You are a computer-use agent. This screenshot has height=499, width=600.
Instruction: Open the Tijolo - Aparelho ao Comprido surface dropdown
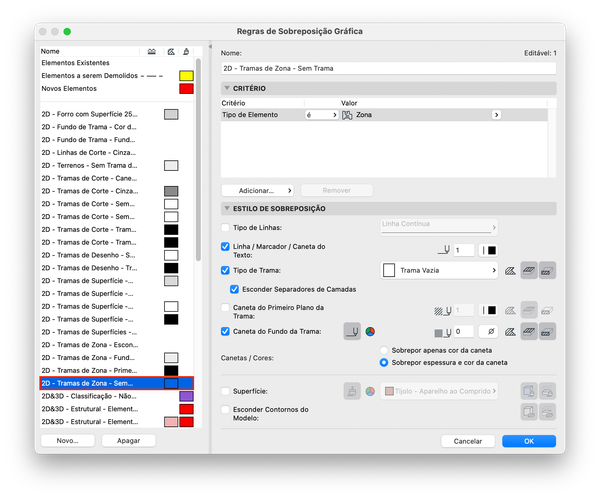439,391
